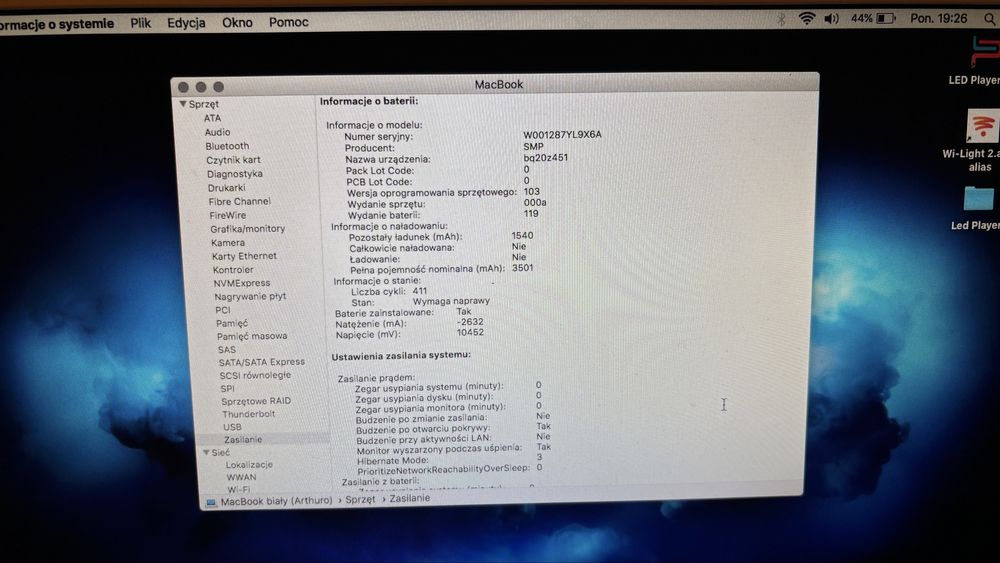This screenshot has height=563, width=1000.
Task: Click the cycle count value 411
Action: (x=420, y=291)
